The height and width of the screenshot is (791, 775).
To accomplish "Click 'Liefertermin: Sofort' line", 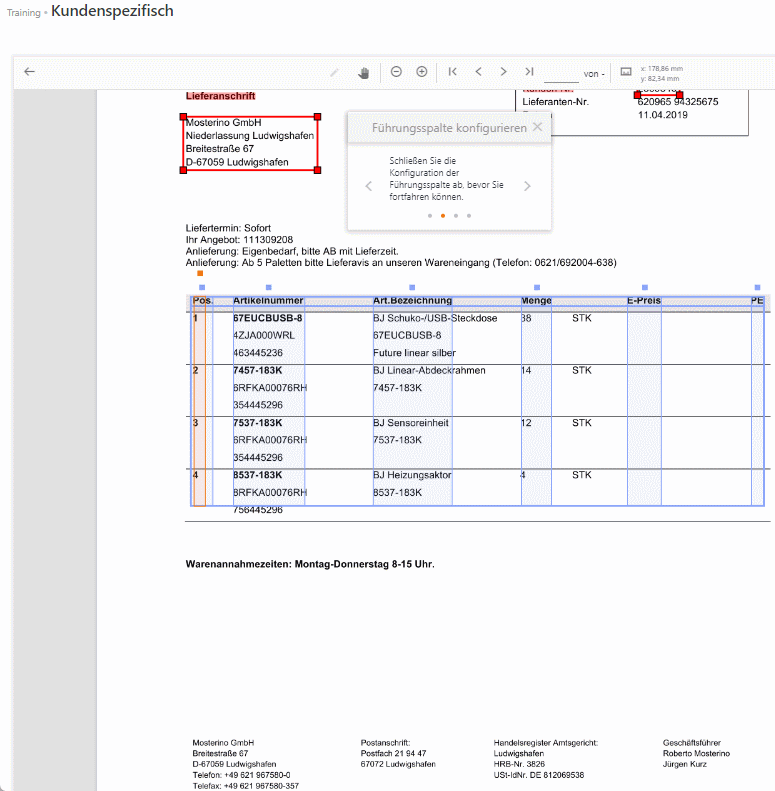I will 228,228.
